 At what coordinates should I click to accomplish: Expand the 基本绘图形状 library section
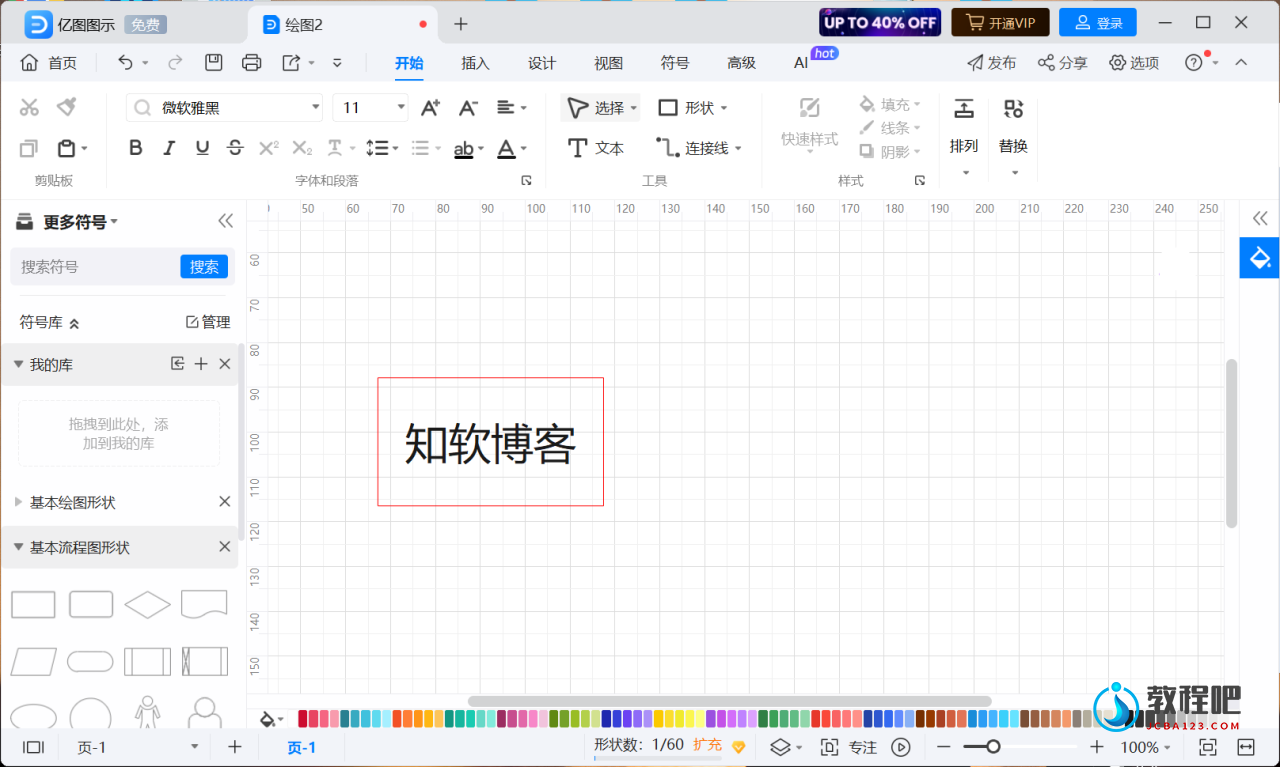(x=18, y=502)
